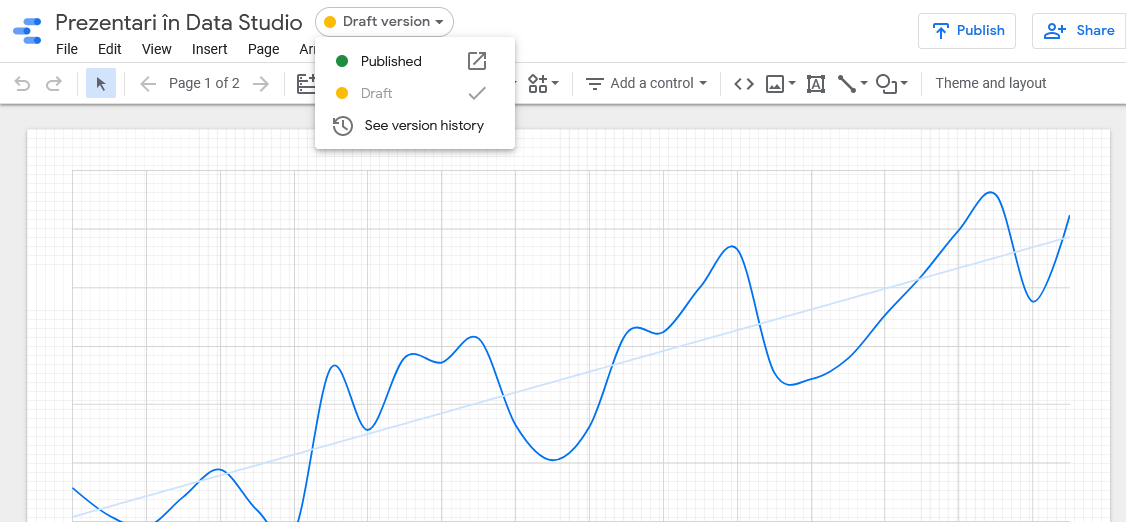Insert a URL embed with the code icon
The image size is (1126, 522).
[x=744, y=84]
